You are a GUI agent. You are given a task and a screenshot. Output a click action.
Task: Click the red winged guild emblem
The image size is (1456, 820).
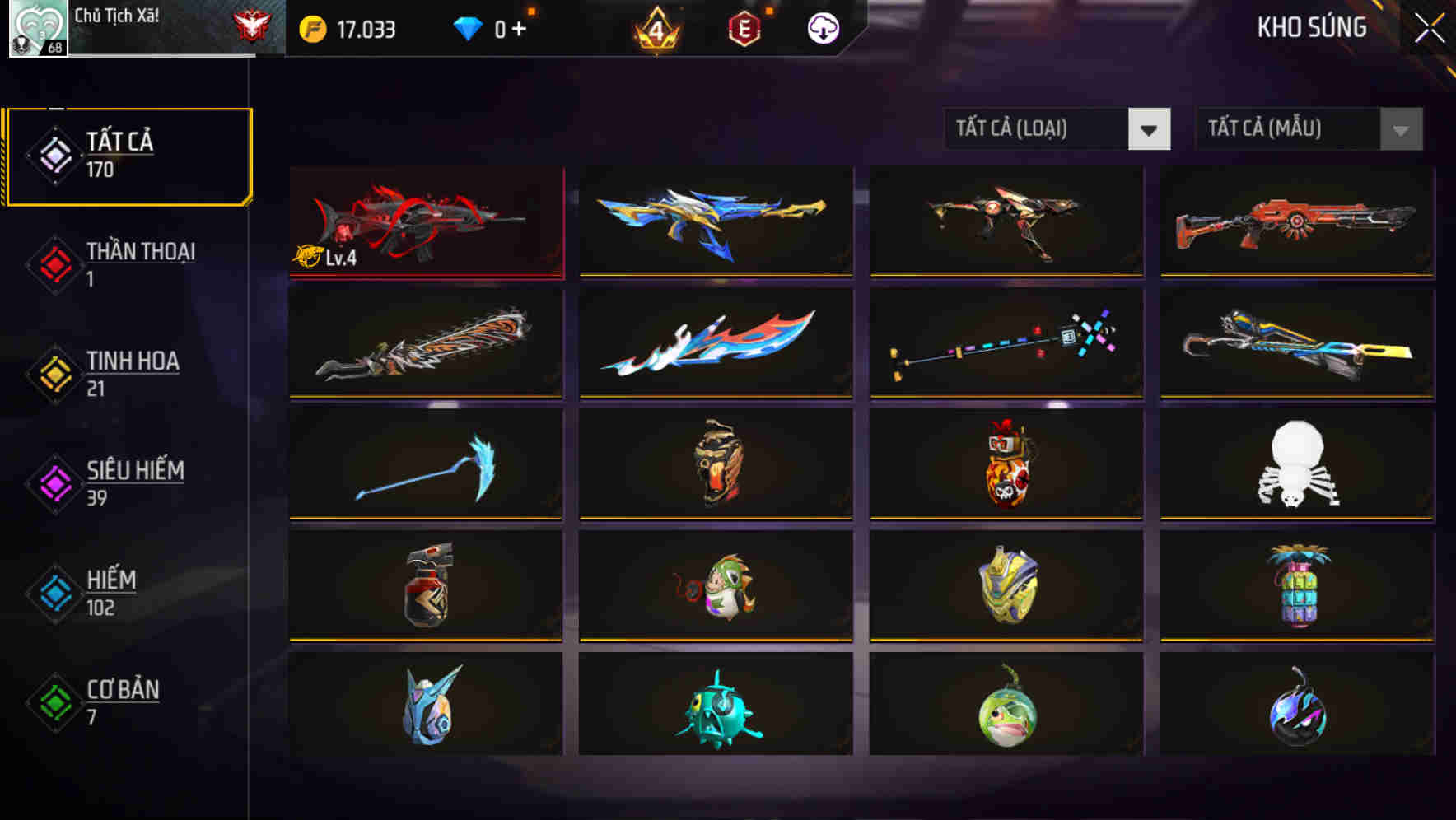pyautogui.click(x=252, y=26)
